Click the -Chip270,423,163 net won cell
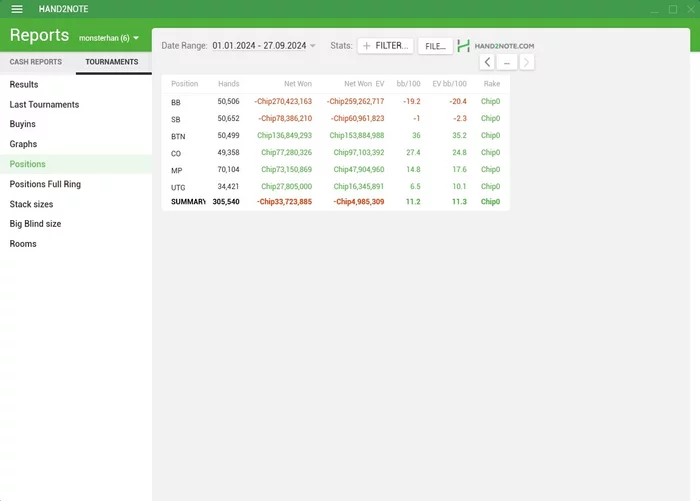Image resolution: width=700 pixels, height=501 pixels. click(x=283, y=101)
